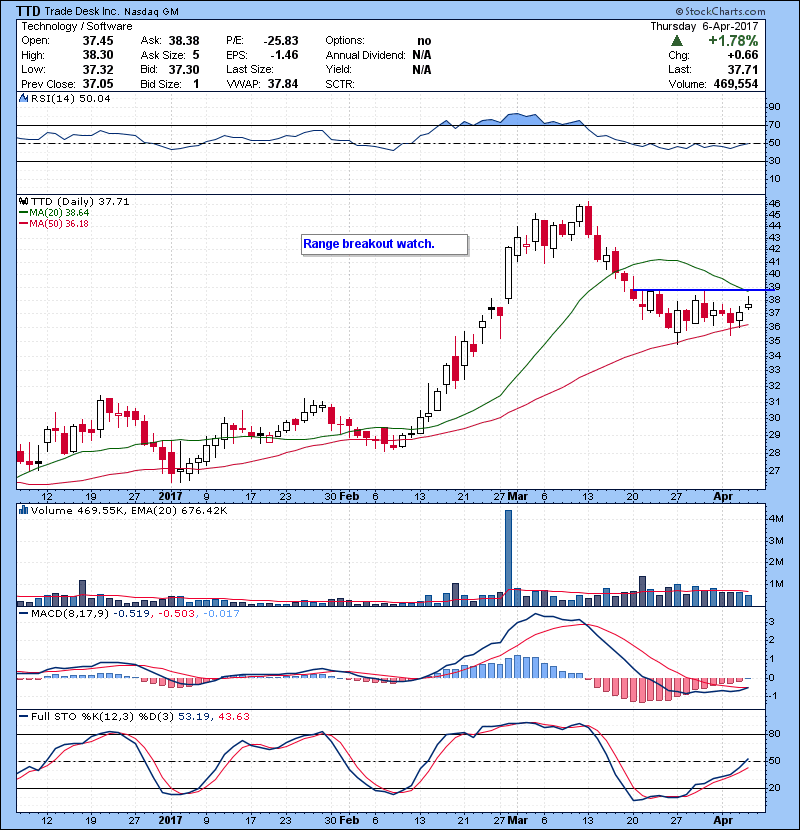Click the date 'Thursday 6-Apr-2017'
Image resolution: width=800 pixels, height=830 pixels.
coord(704,26)
